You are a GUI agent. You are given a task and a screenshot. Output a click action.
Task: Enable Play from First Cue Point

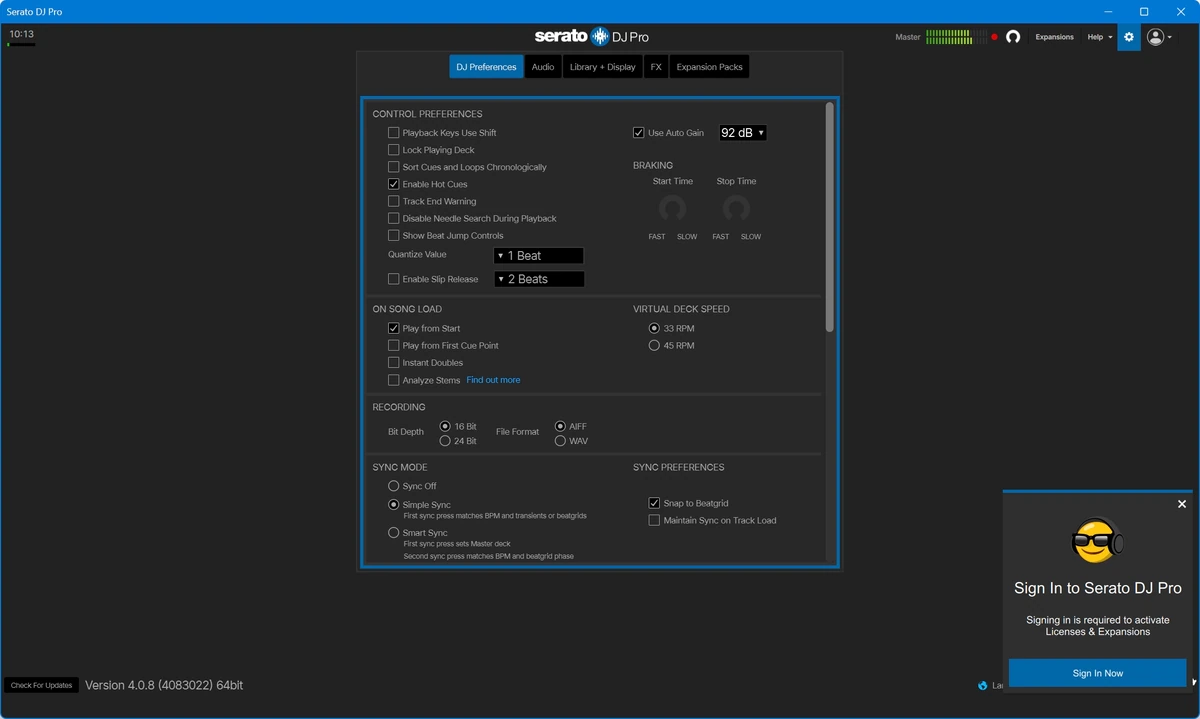(x=393, y=345)
